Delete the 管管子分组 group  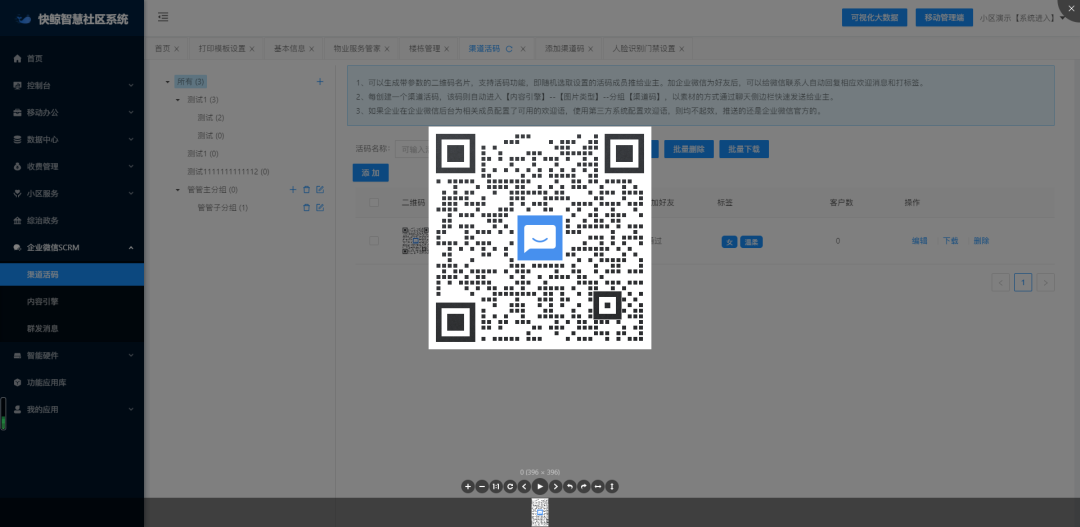(x=307, y=207)
